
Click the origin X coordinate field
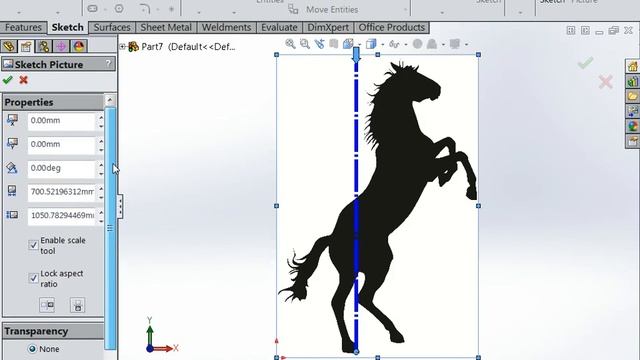pos(61,121)
